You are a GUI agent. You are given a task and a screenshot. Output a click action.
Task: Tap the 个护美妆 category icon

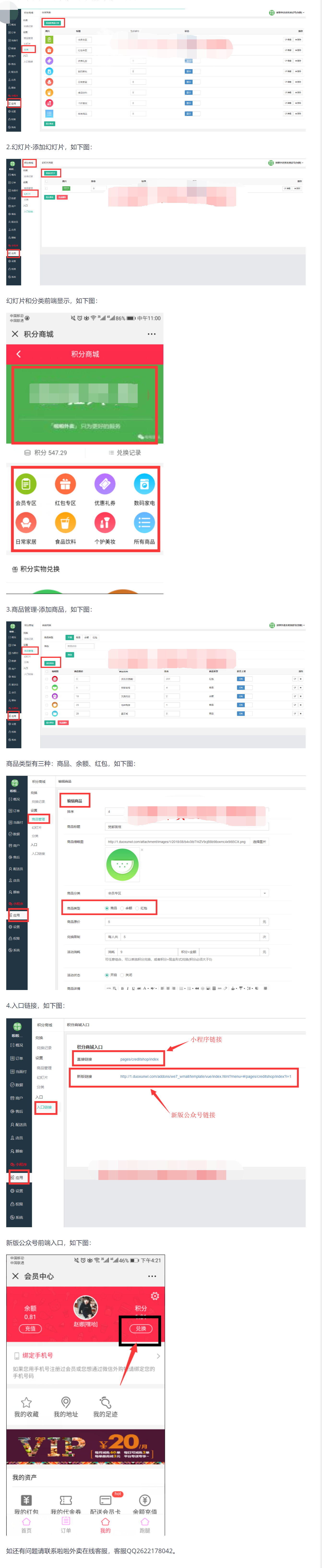pyautogui.click(x=105, y=523)
